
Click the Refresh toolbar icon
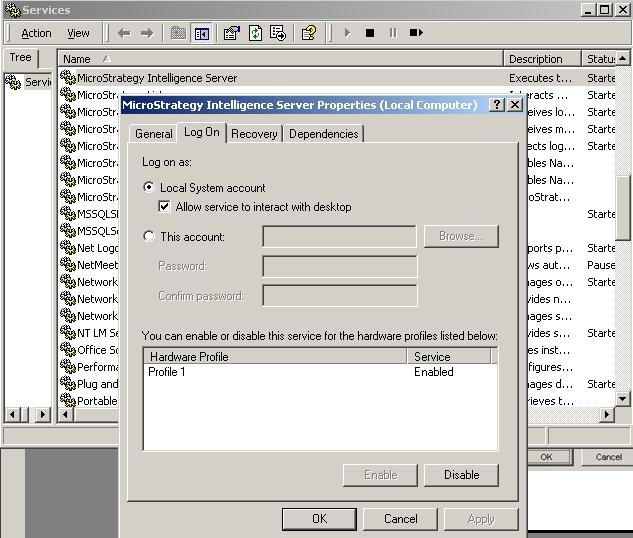coord(255,33)
